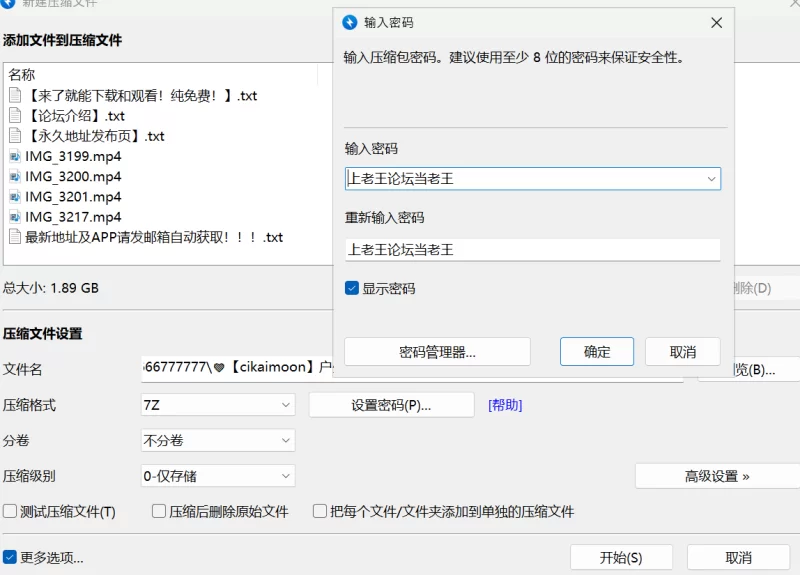Viewport: 800px width, 575px height.
Task: Click the 论坛介绍.txt document icon
Action: (x=15, y=116)
